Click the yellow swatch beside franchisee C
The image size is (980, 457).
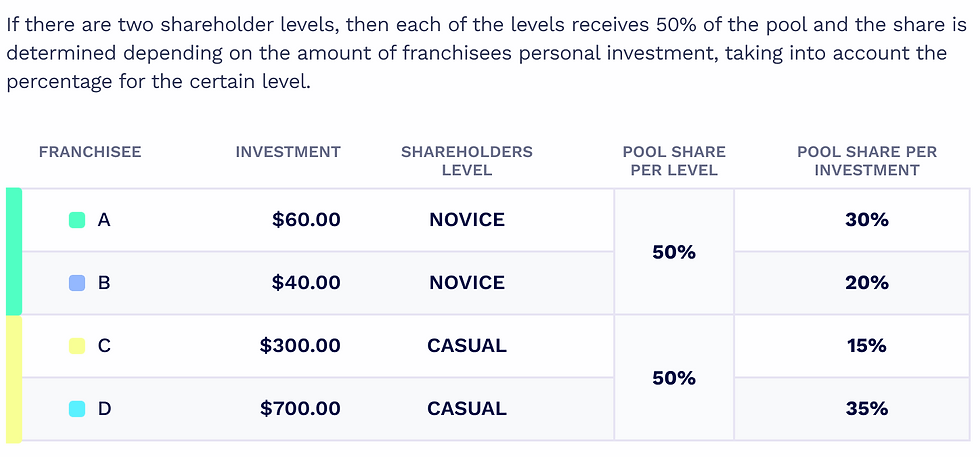[77, 346]
